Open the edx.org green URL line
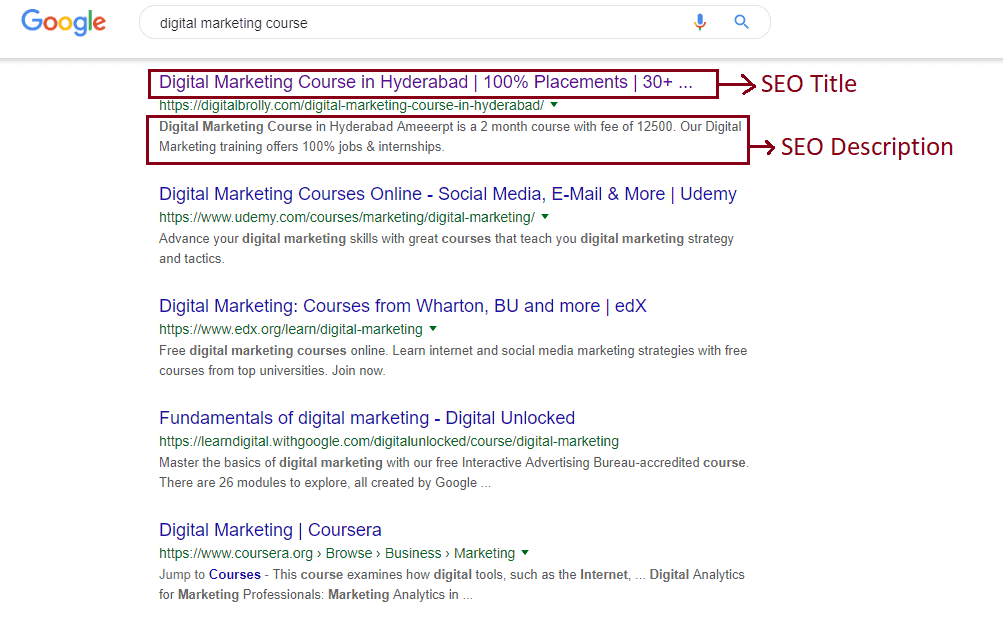Image resolution: width=1003 pixels, height=617 pixels. pos(291,329)
